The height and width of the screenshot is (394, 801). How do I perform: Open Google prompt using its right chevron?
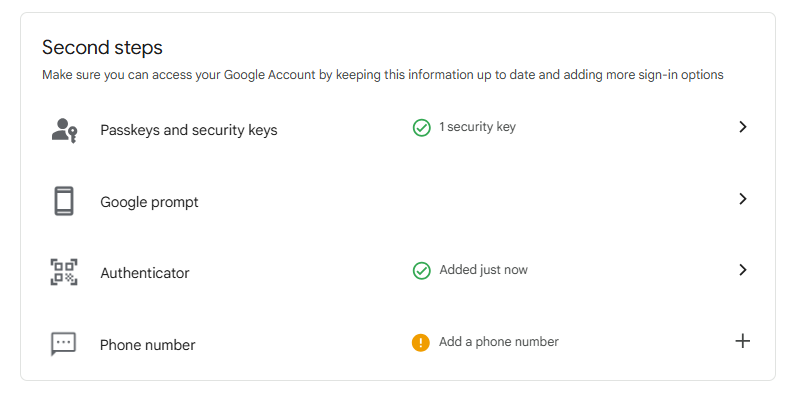point(743,199)
